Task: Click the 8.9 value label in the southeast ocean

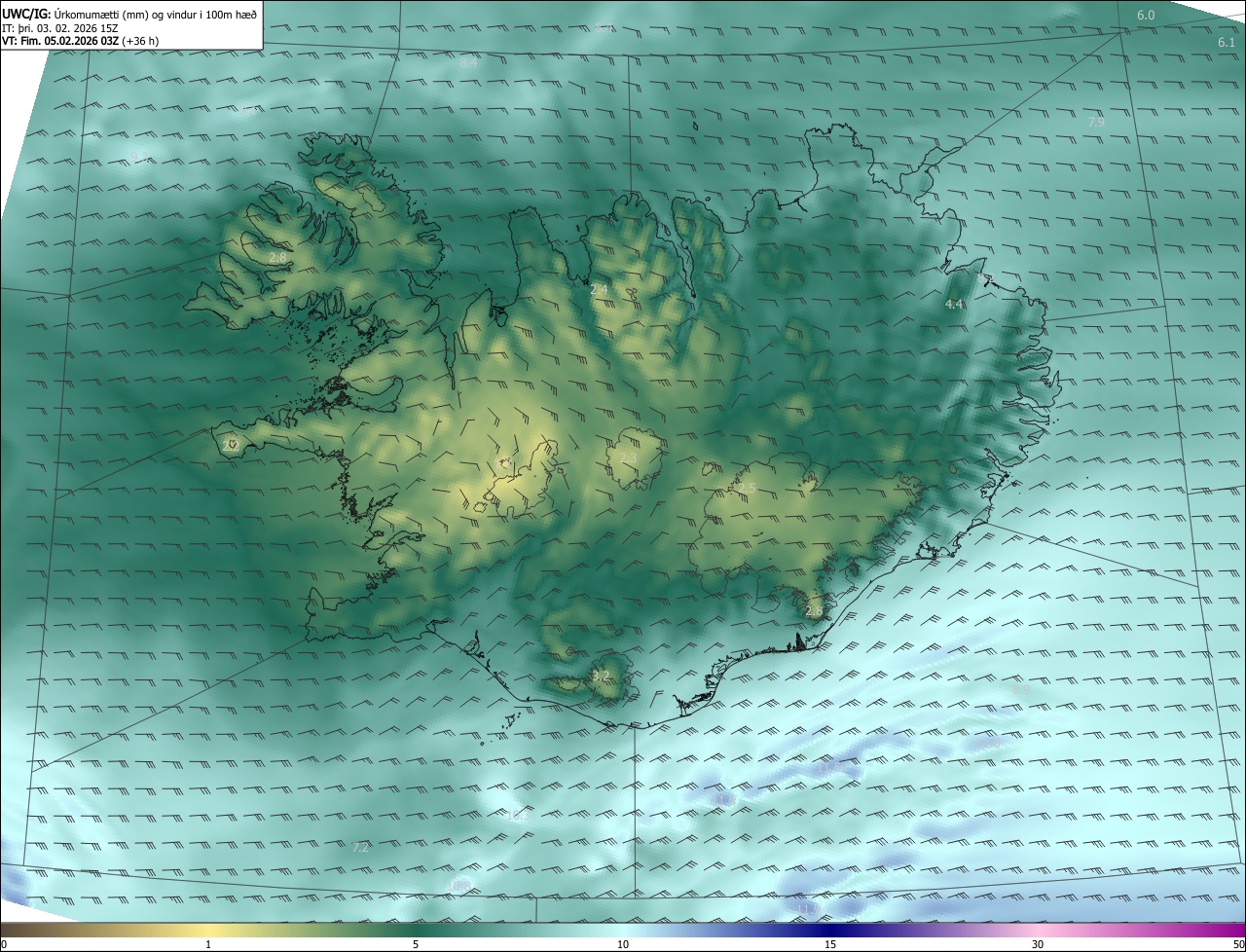Action: click(1021, 690)
